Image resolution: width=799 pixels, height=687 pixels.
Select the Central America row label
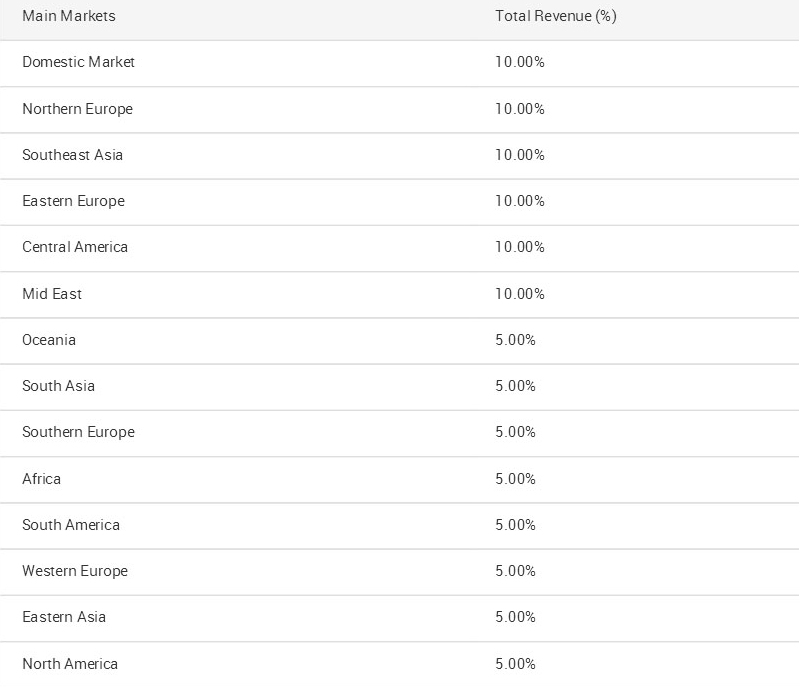point(75,247)
